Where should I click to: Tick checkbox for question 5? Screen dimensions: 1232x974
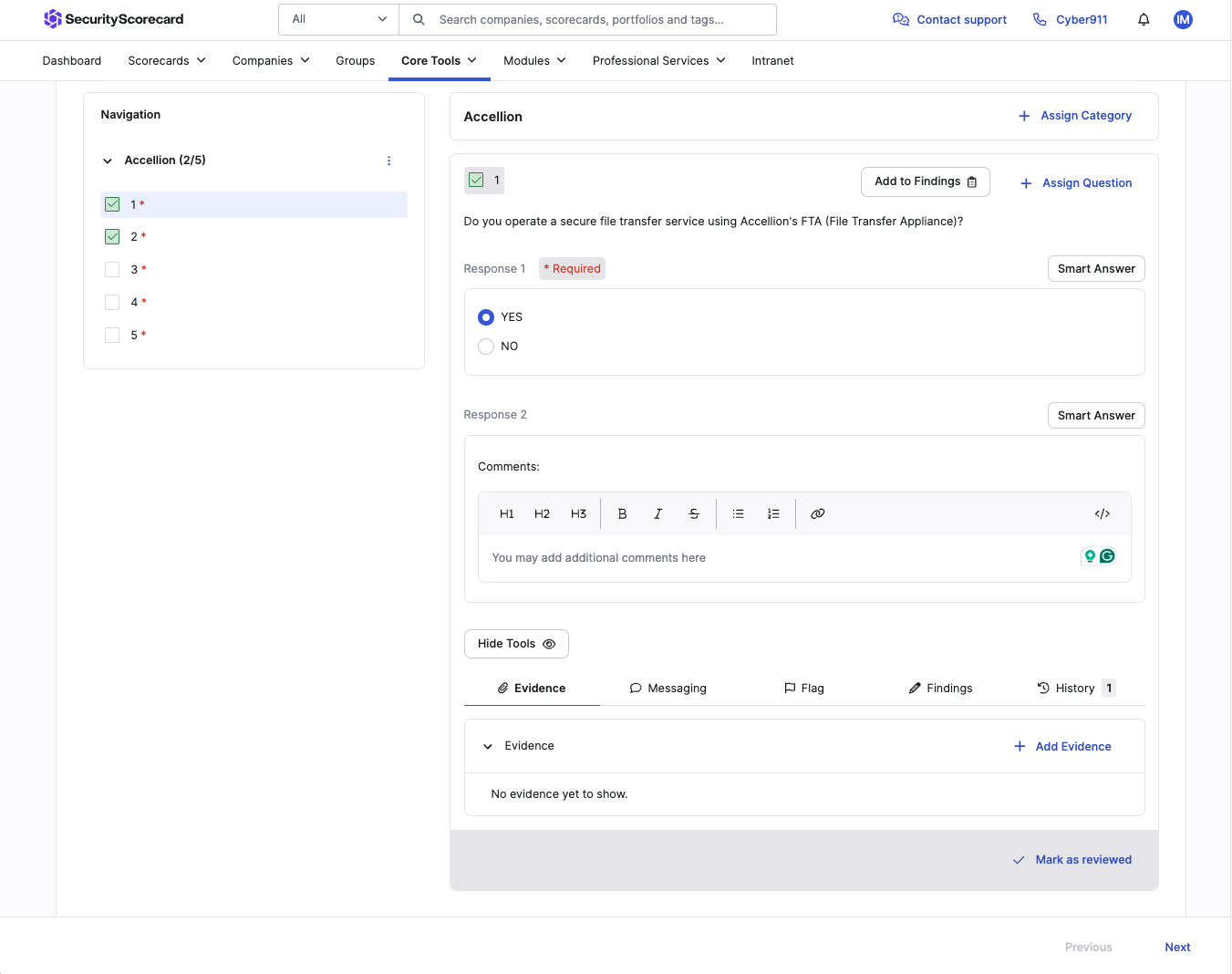coord(112,335)
